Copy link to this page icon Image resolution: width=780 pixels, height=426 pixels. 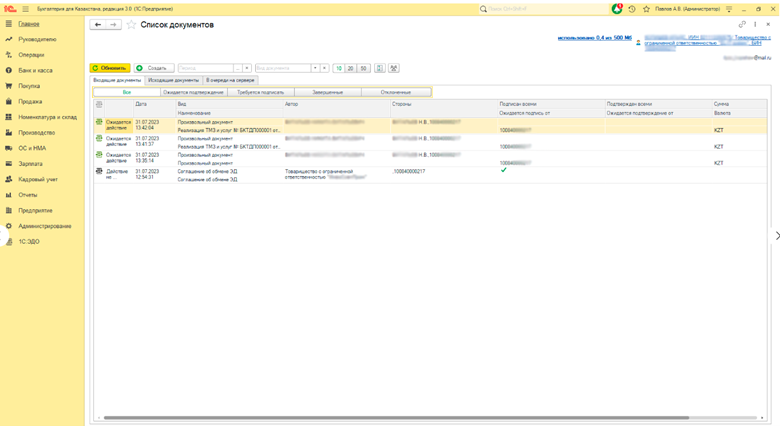(742, 25)
